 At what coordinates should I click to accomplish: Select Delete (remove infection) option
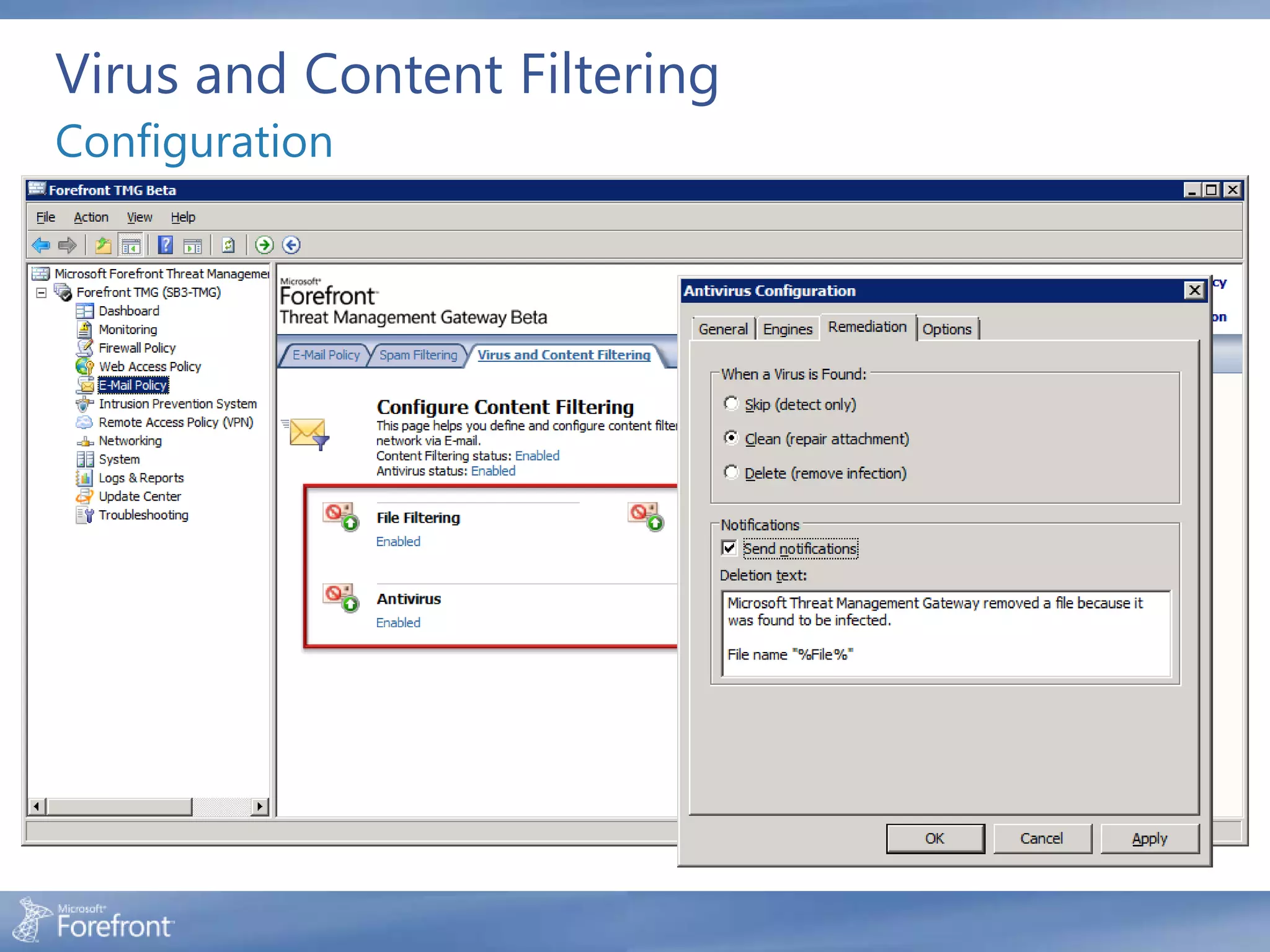click(x=731, y=472)
